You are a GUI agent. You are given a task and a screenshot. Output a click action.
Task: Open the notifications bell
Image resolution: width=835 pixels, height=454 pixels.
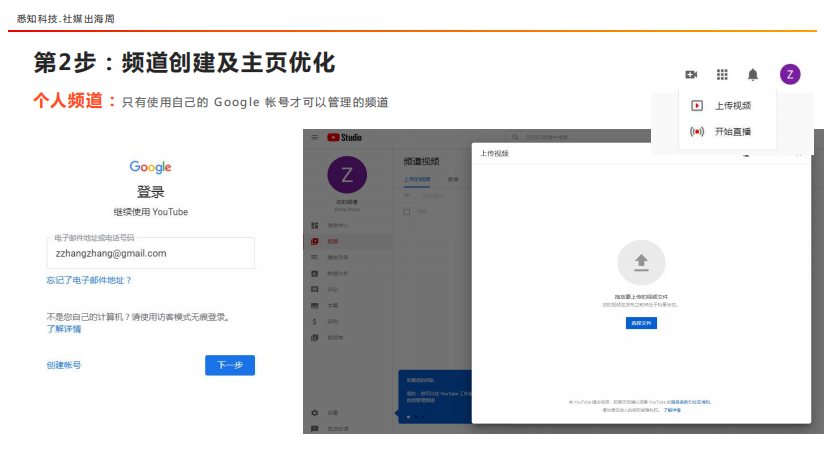click(752, 75)
